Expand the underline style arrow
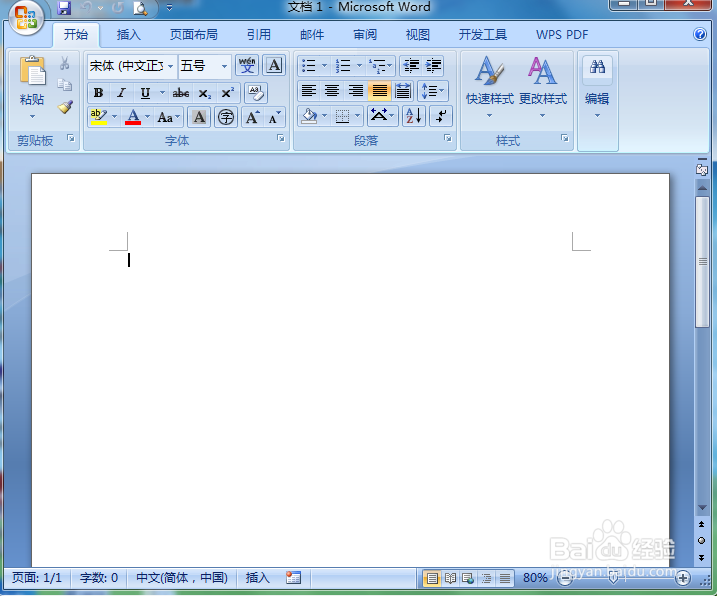This screenshot has width=717, height=596. [162, 93]
